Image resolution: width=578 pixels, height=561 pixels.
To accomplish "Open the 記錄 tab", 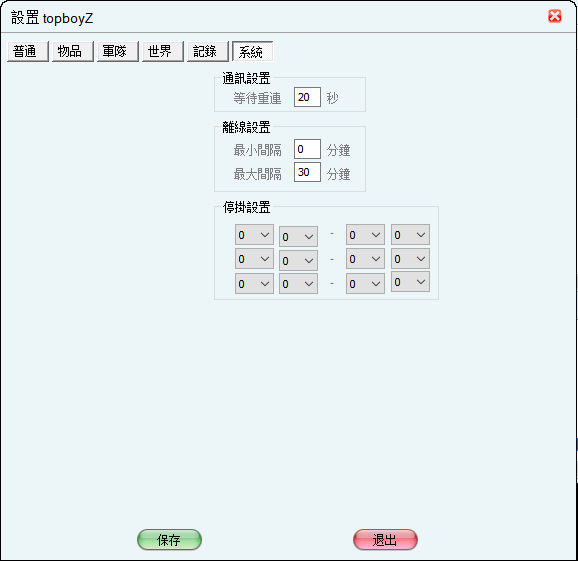I will (x=208, y=51).
